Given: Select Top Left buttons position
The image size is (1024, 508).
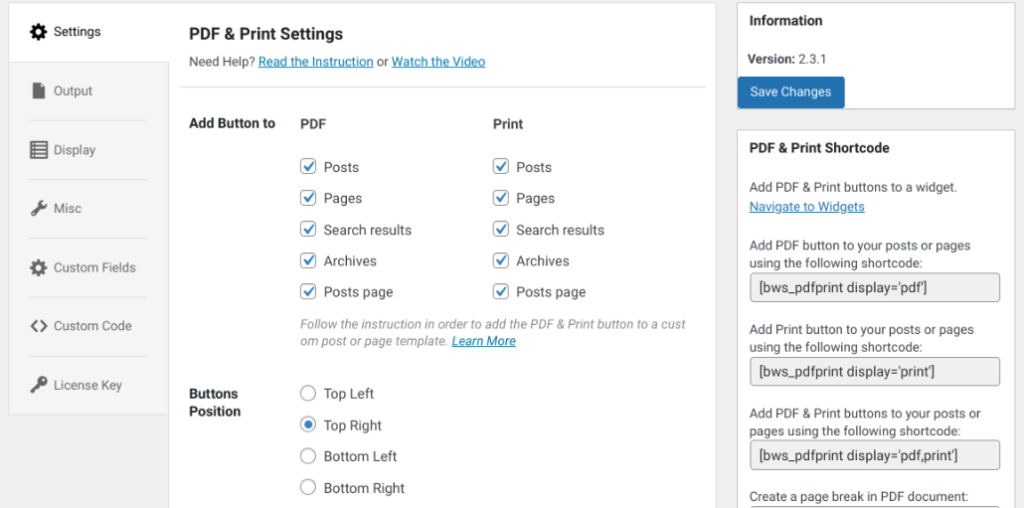Looking at the screenshot, I should pyautogui.click(x=309, y=393).
